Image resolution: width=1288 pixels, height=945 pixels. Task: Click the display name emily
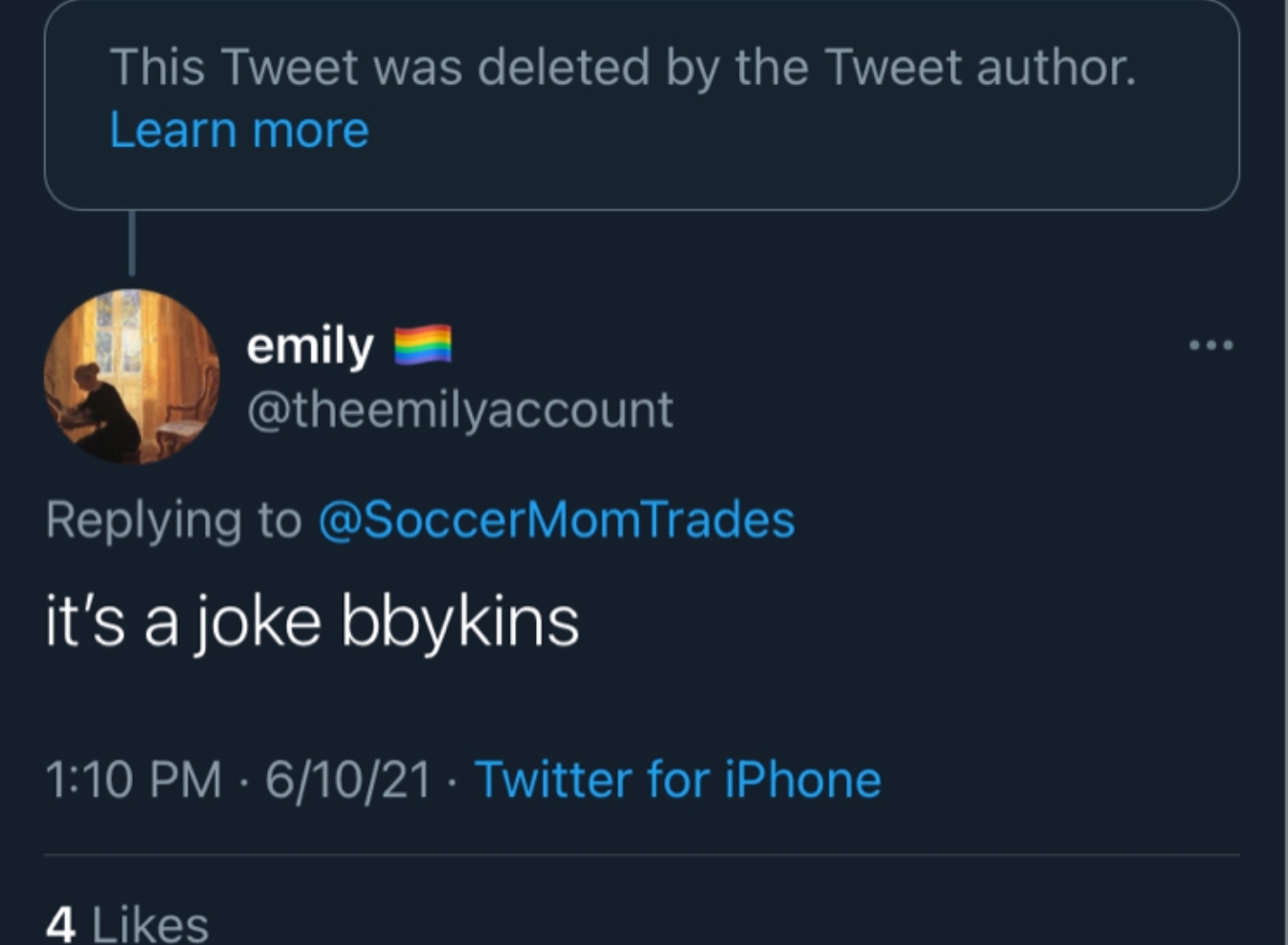coord(309,345)
